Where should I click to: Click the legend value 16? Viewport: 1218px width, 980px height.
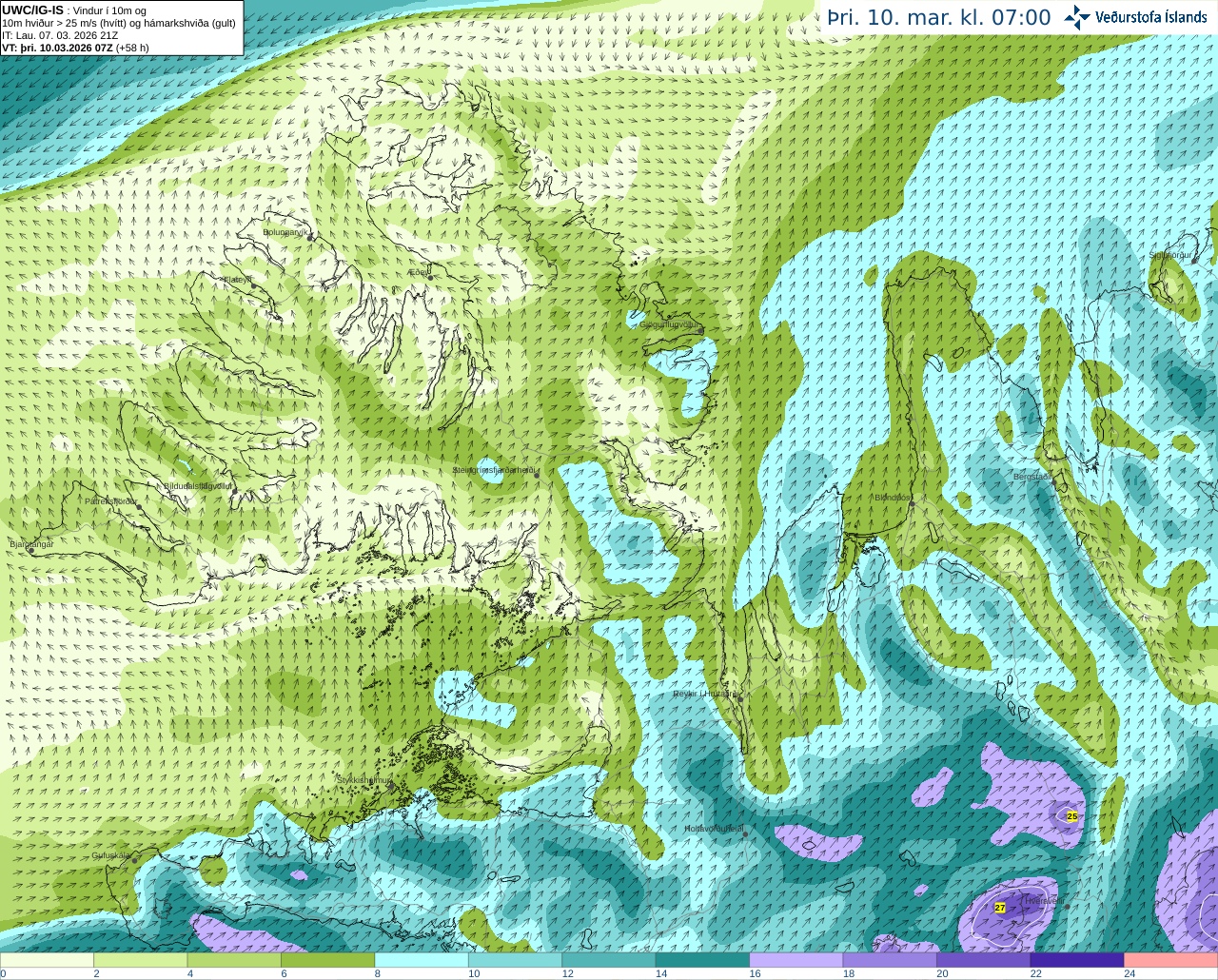[x=755, y=973]
